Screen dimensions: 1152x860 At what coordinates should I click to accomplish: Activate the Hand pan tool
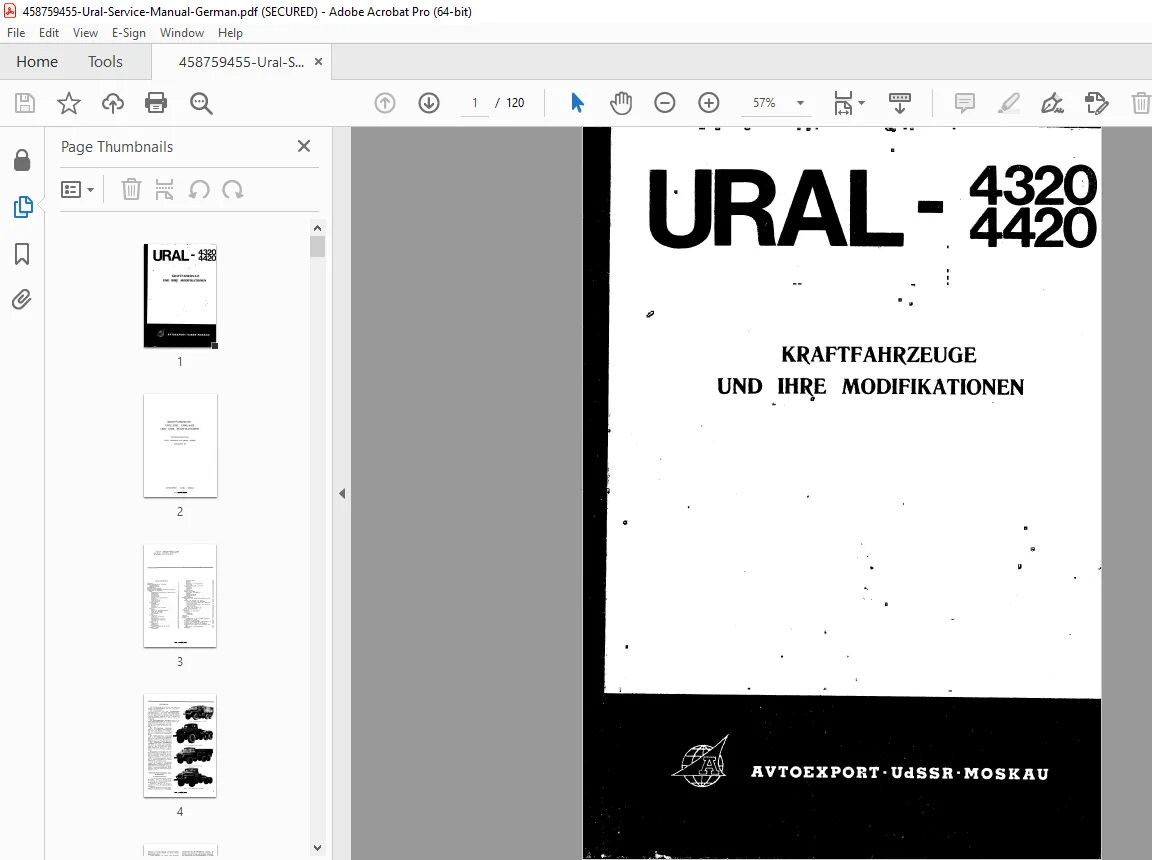pos(621,103)
